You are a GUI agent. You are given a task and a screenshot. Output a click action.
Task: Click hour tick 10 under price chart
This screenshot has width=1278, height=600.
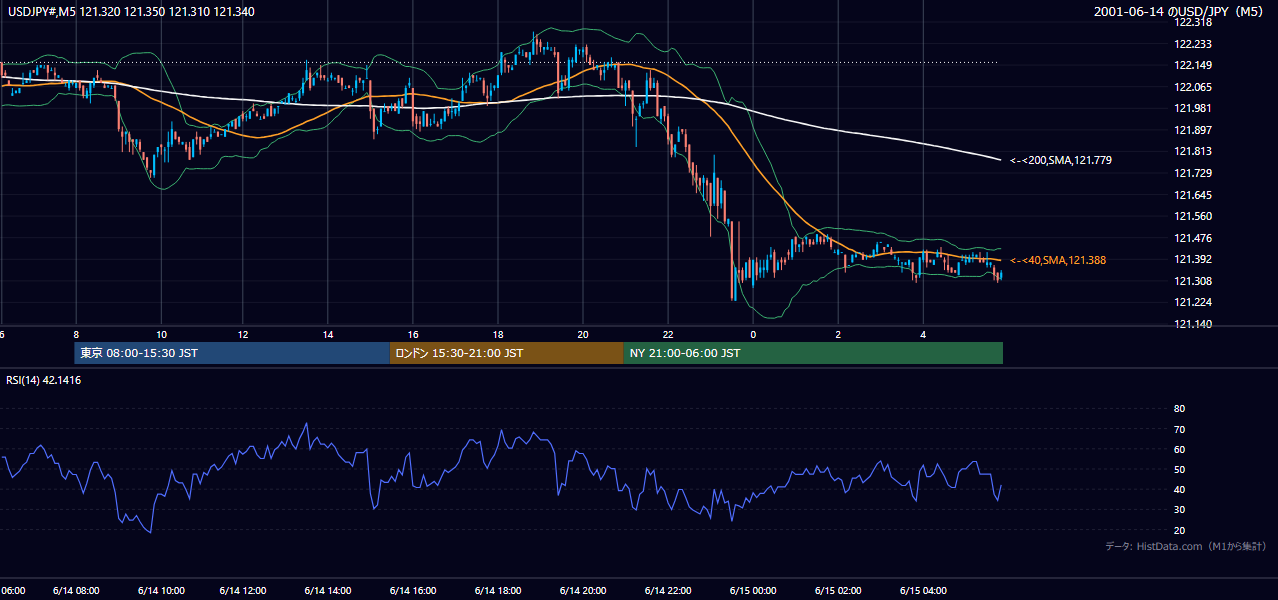point(161,334)
